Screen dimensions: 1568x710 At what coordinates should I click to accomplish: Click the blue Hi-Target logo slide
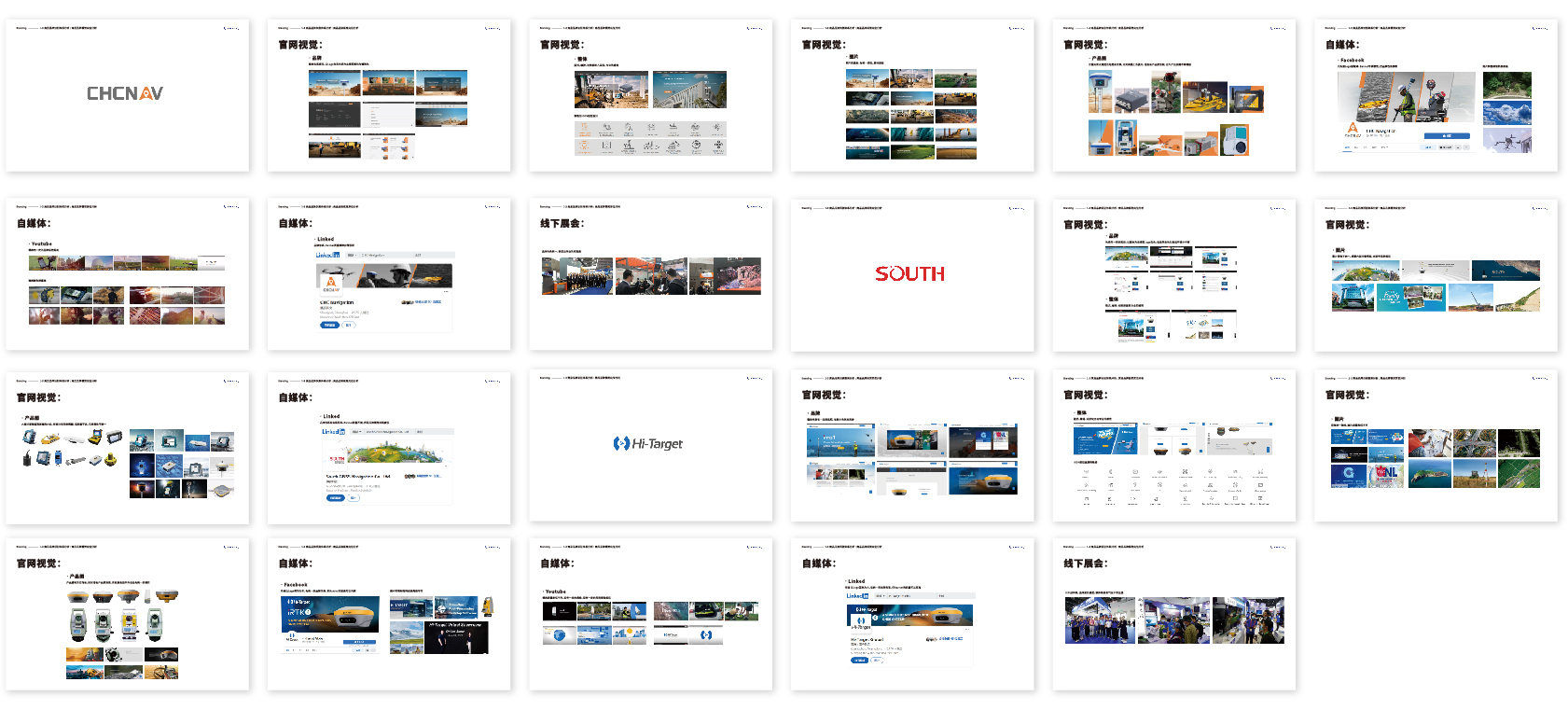click(650, 445)
